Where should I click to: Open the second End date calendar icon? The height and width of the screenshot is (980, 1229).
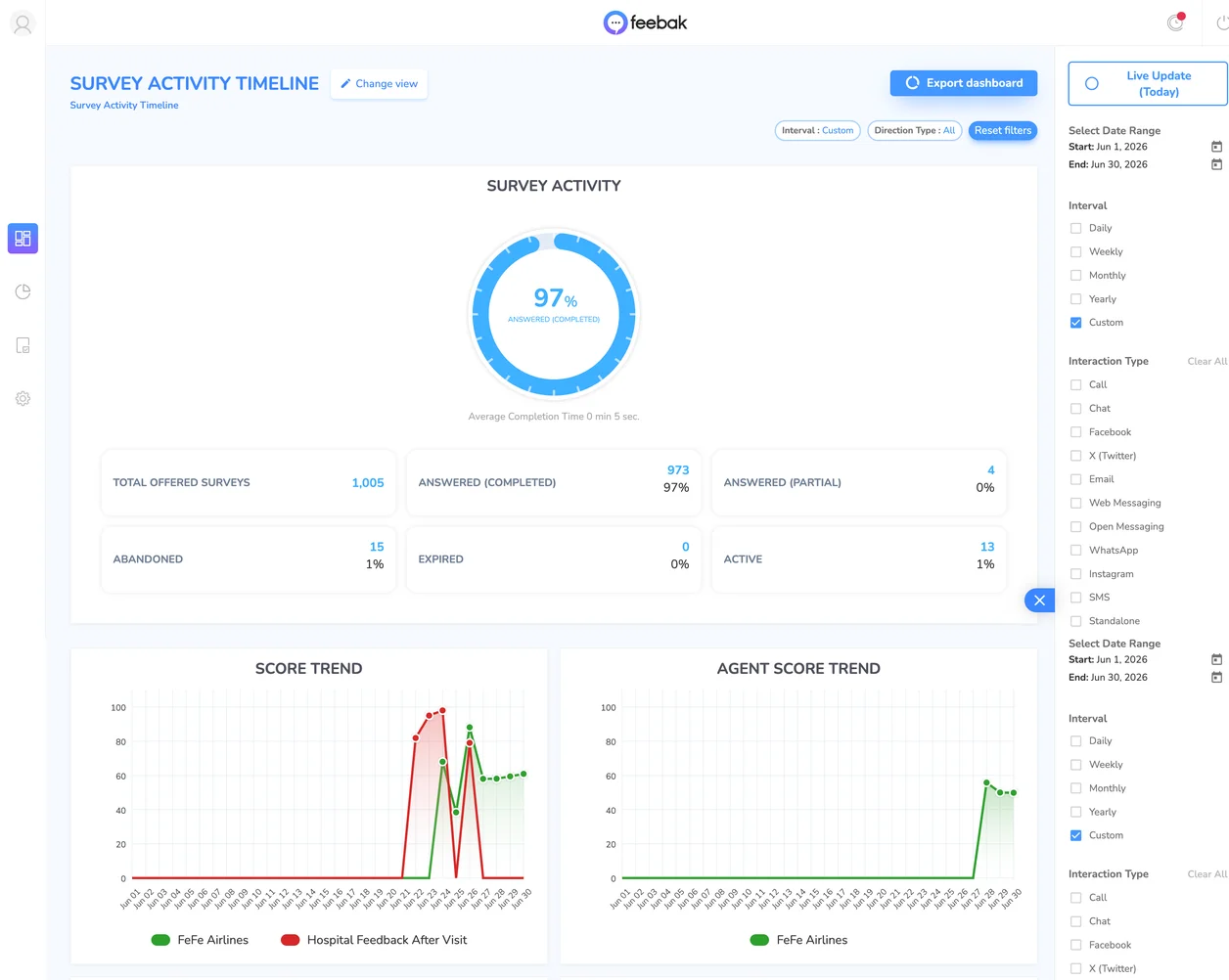(x=1216, y=677)
